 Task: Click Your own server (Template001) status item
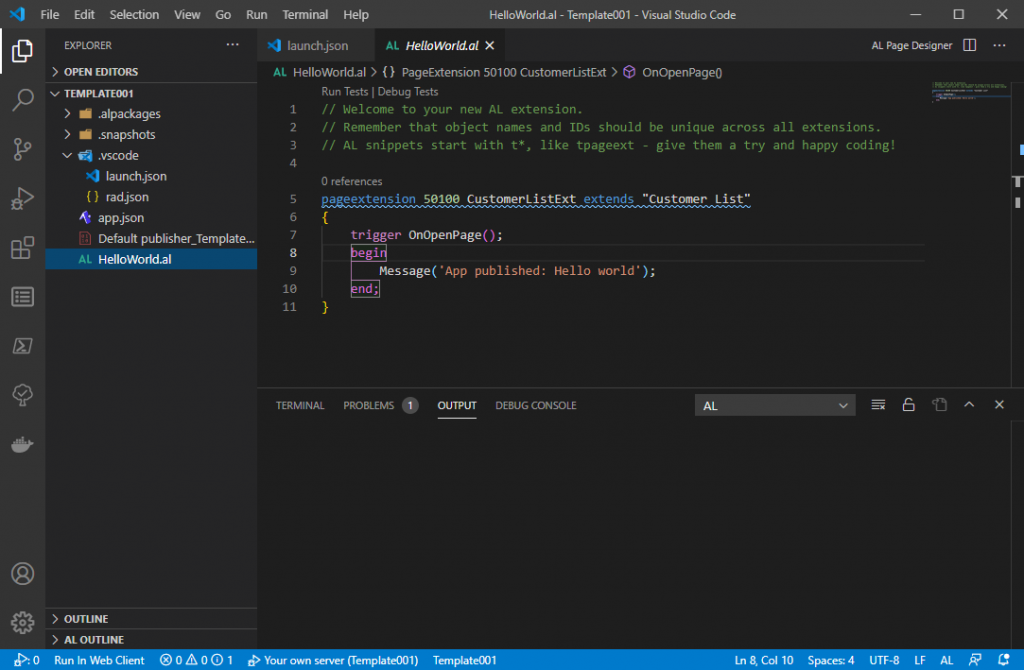click(333, 660)
